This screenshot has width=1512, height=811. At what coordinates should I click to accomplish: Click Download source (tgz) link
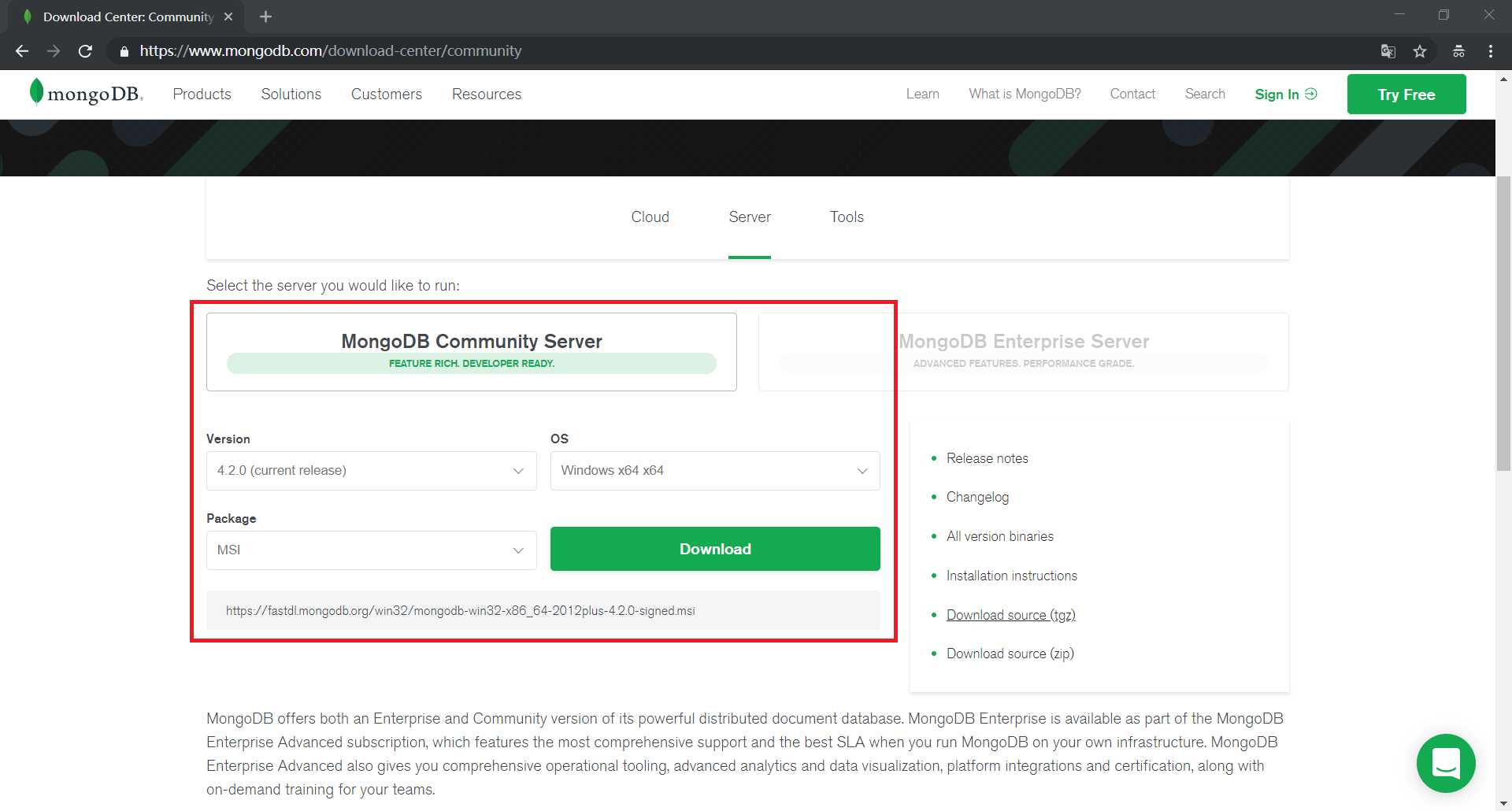[1011, 615]
